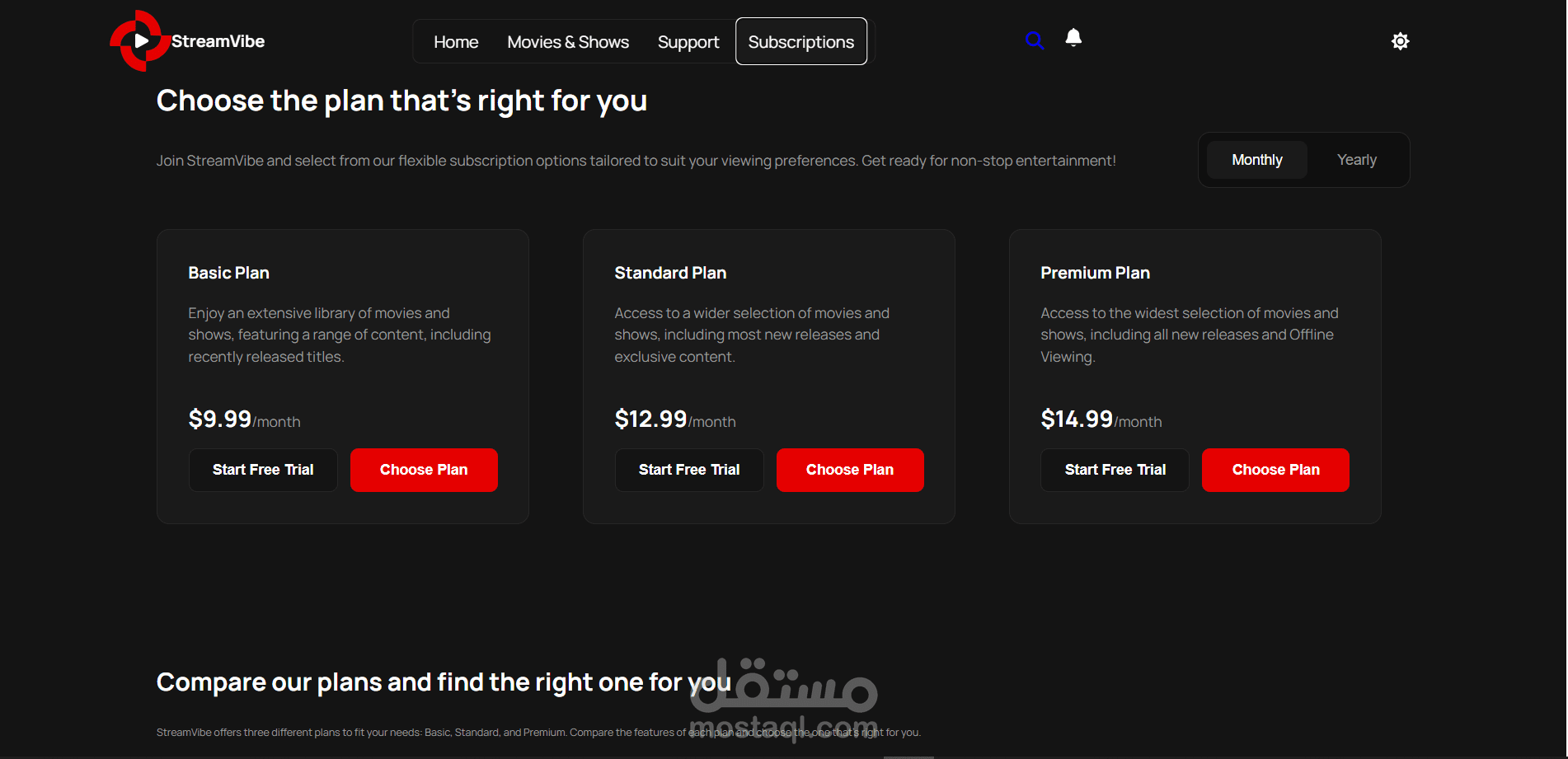The image size is (1568, 759).
Task: Choose the Standard Plan
Action: (x=850, y=470)
